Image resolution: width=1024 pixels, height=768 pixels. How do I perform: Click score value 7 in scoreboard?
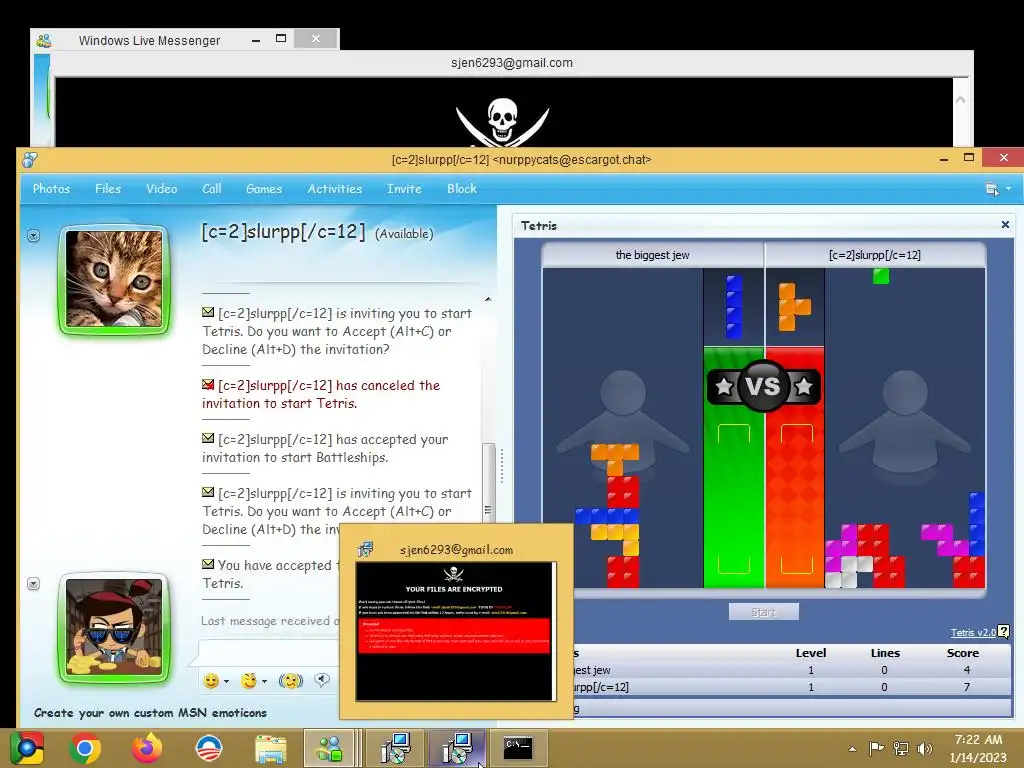[x=967, y=687]
